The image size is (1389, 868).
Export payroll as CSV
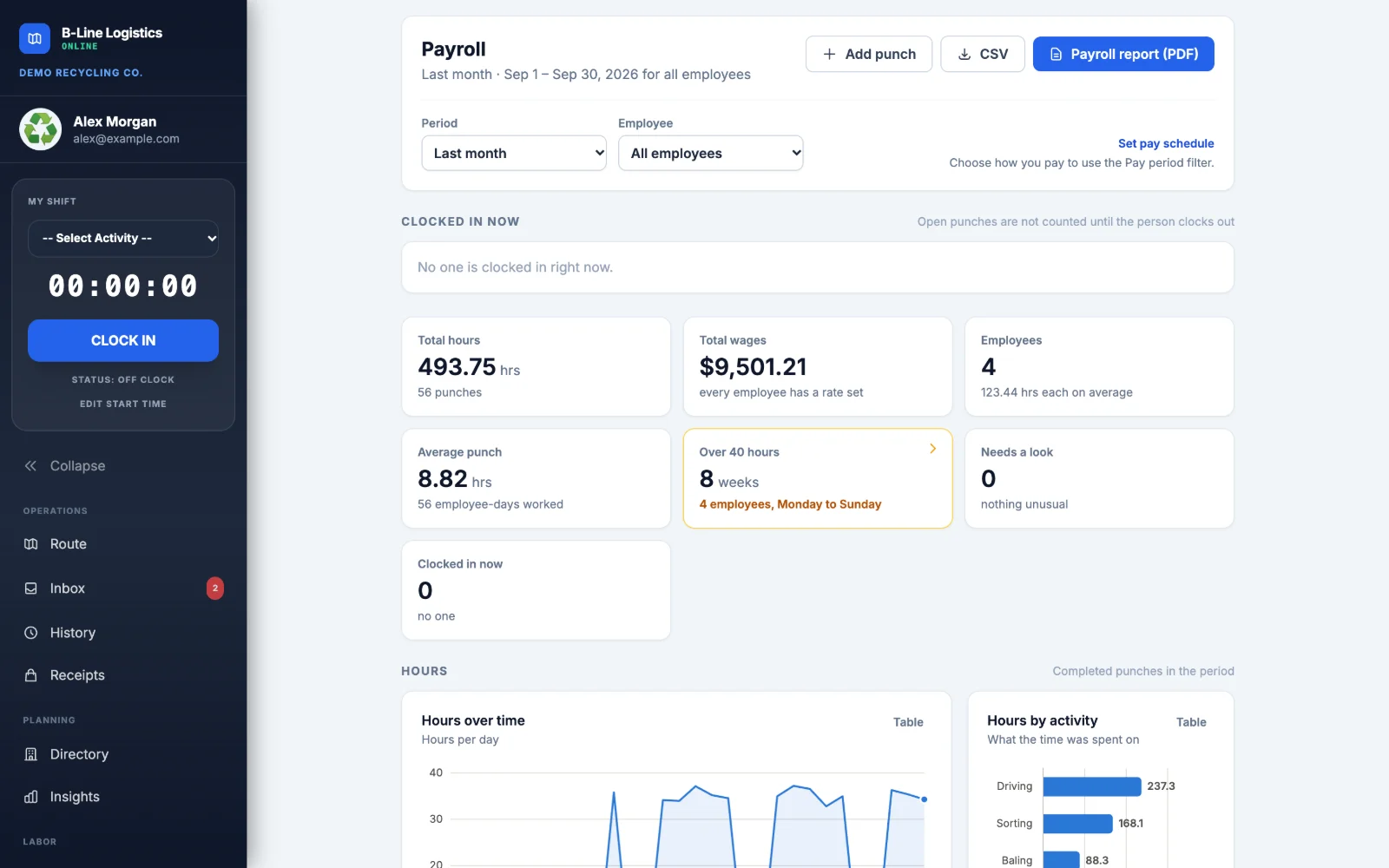click(x=983, y=54)
